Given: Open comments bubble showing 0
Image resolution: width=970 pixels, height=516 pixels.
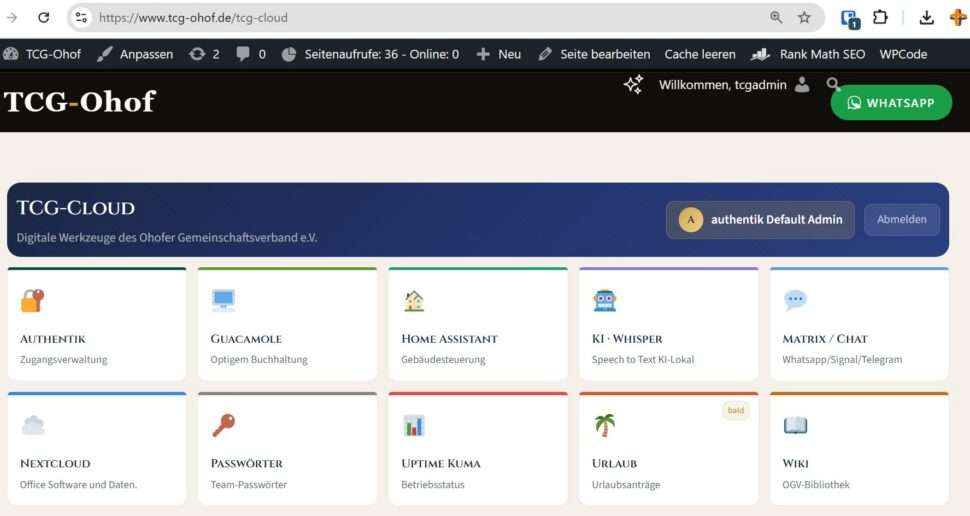Looking at the screenshot, I should (251, 54).
